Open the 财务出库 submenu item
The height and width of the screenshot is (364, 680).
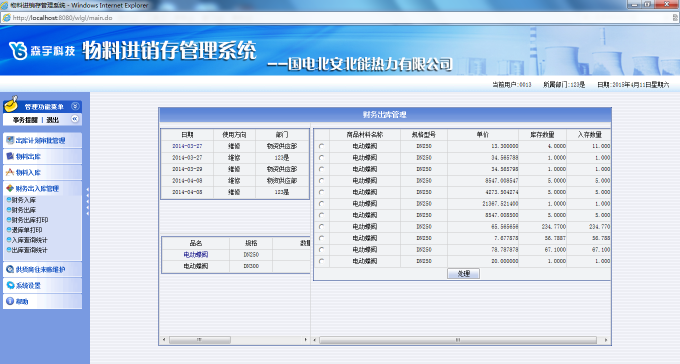24,210
